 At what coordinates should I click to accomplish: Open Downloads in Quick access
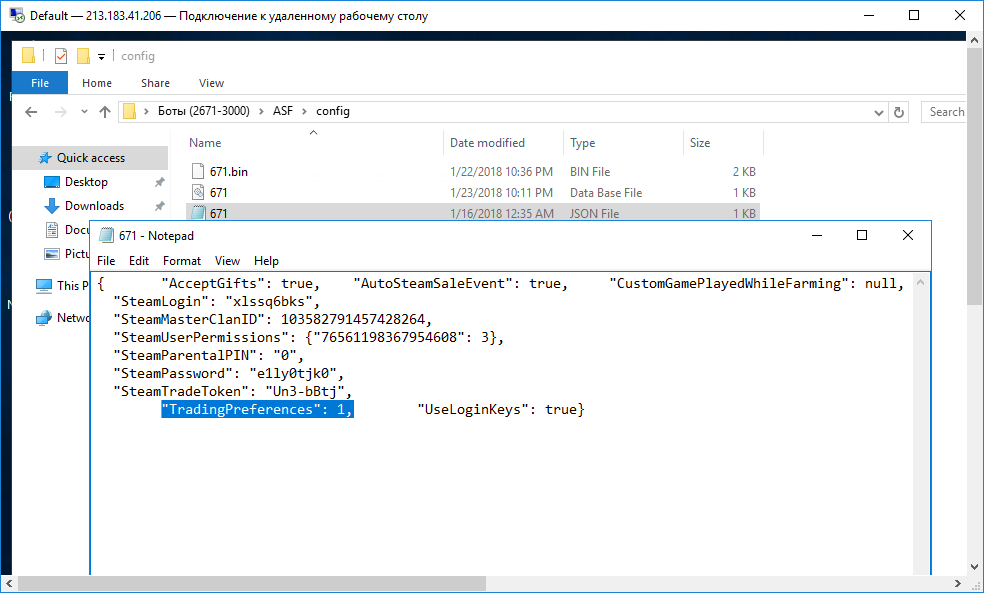pos(94,206)
